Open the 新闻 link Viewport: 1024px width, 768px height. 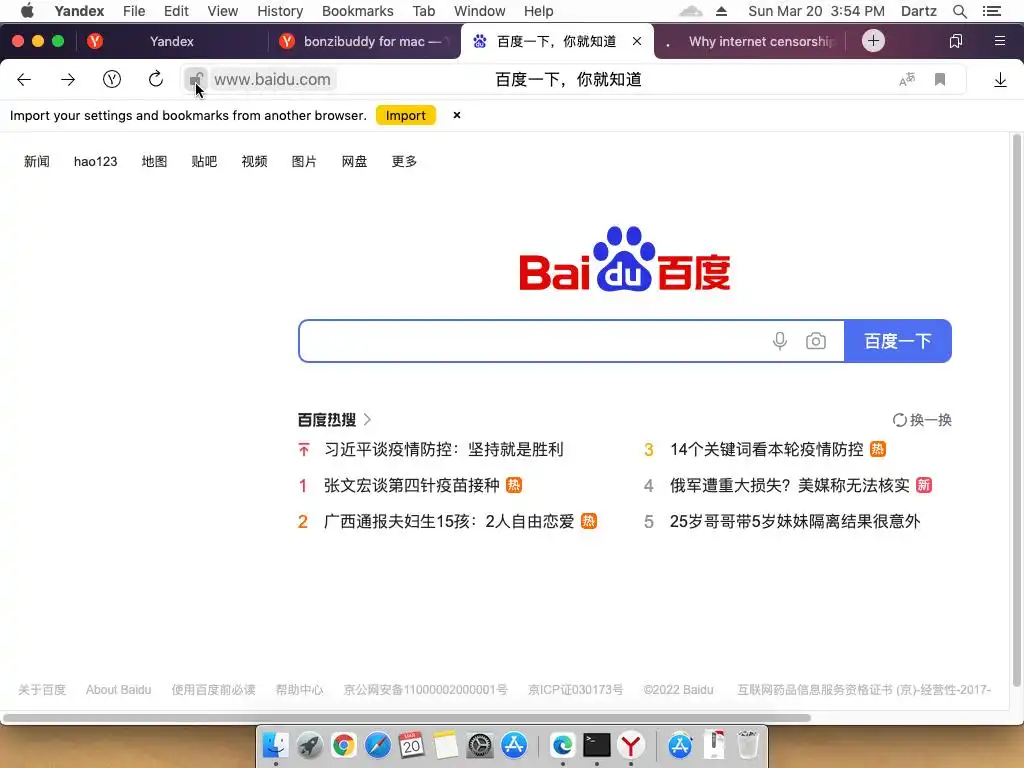(37, 161)
